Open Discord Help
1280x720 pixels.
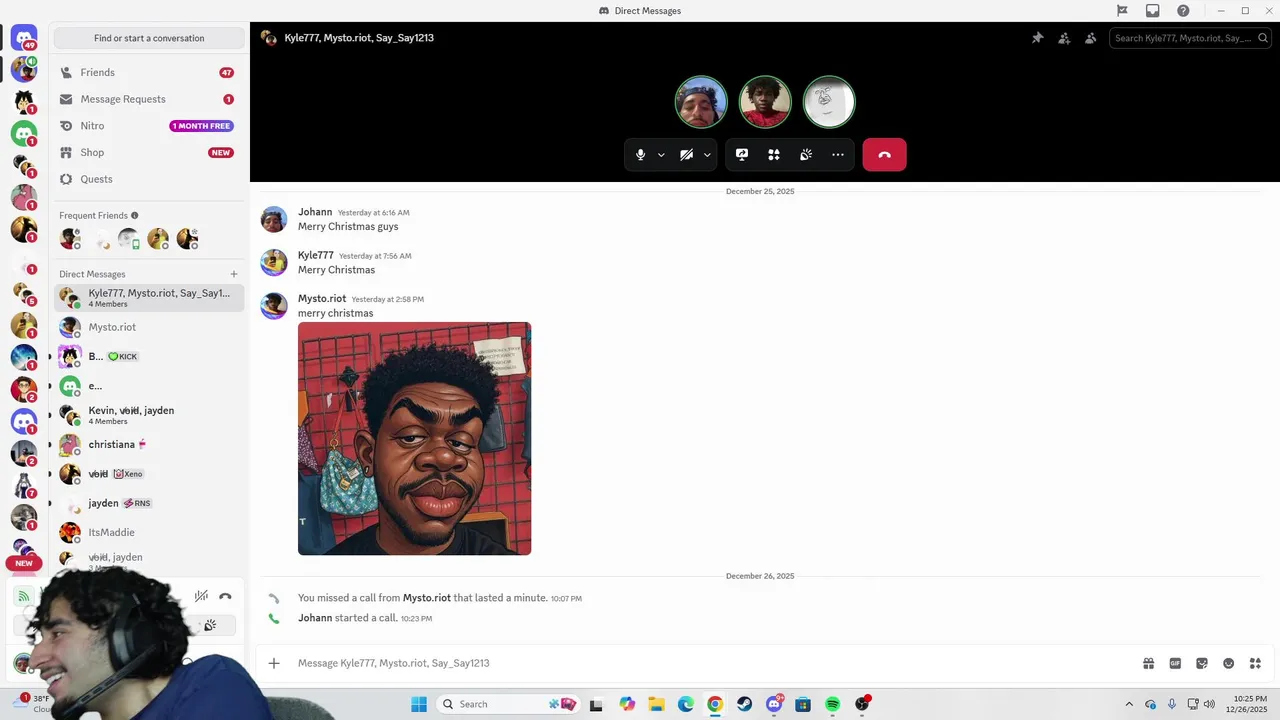coord(1184,11)
